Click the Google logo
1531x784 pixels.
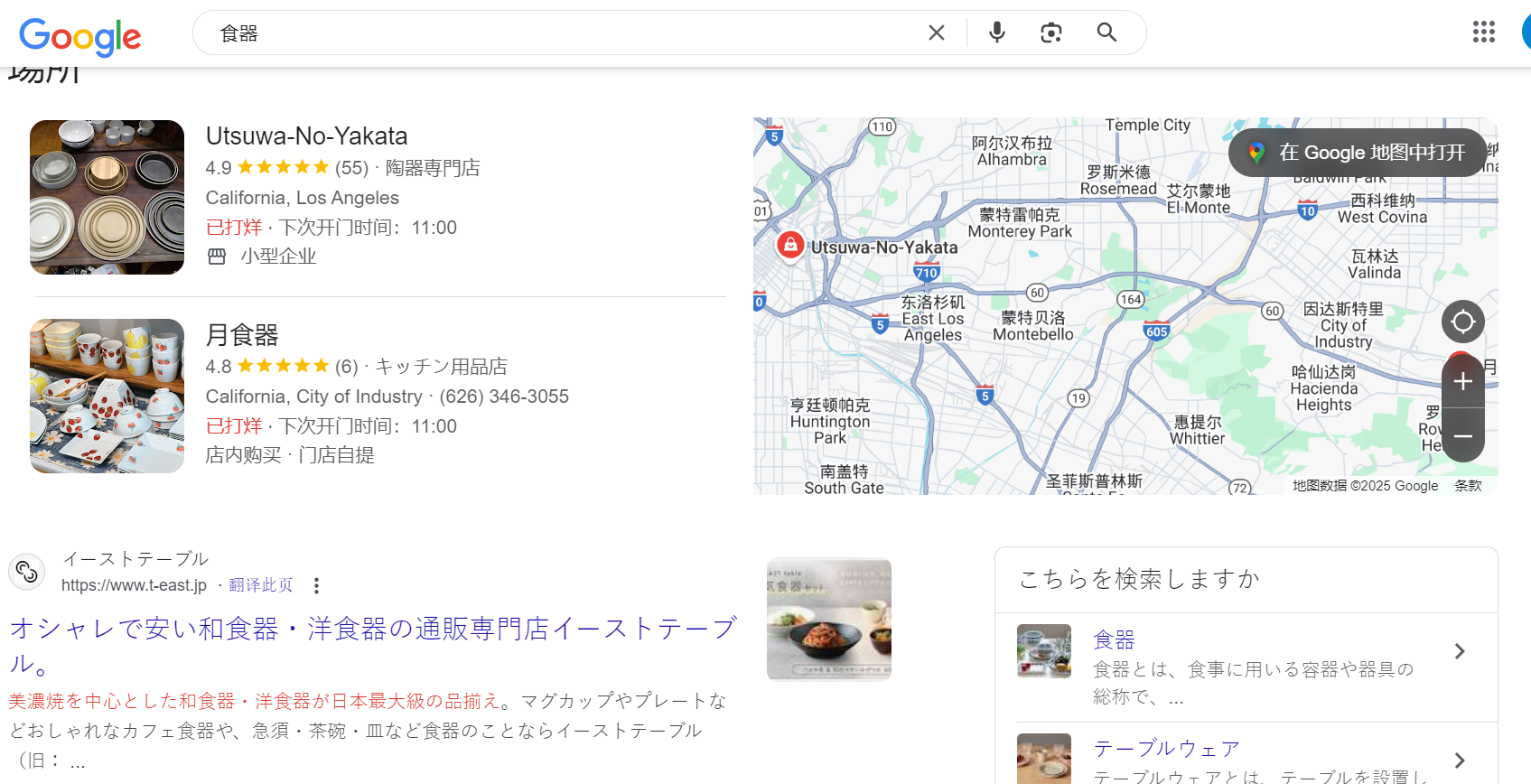coord(80,35)
